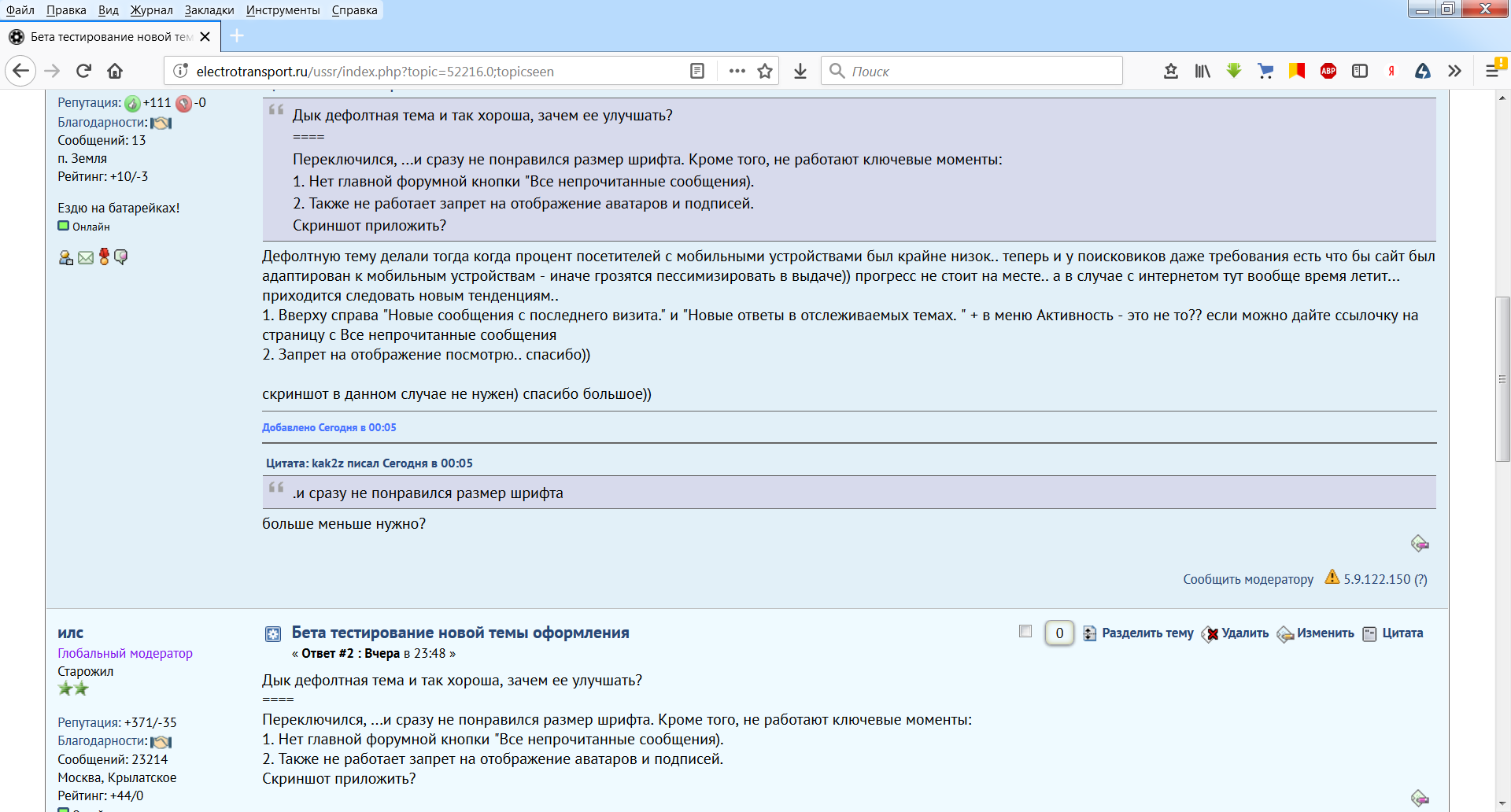
Task: Open the Downloads arrow button
Action: point(800,71)
